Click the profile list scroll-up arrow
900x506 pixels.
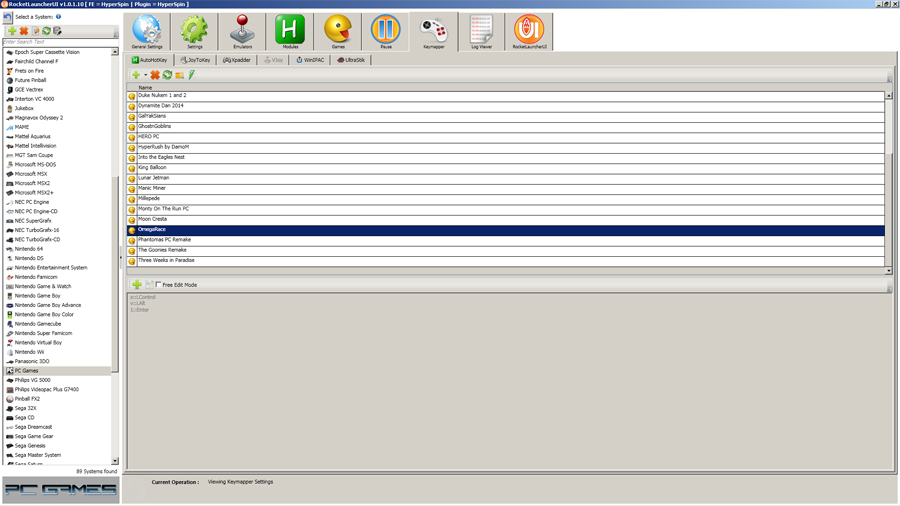point(889,95)
